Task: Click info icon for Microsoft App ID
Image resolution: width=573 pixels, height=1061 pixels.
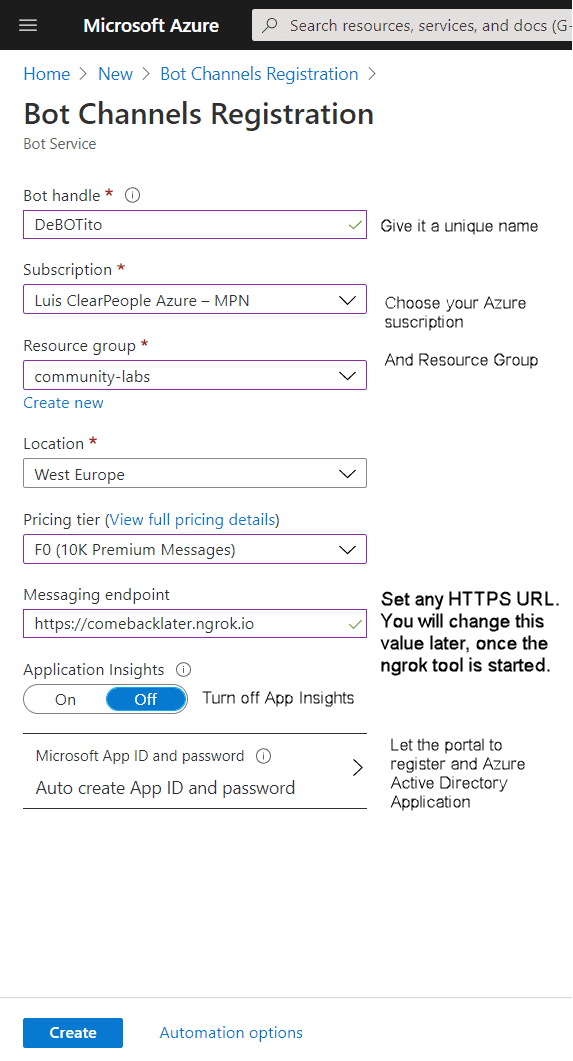Action: (x=263, y=757)
